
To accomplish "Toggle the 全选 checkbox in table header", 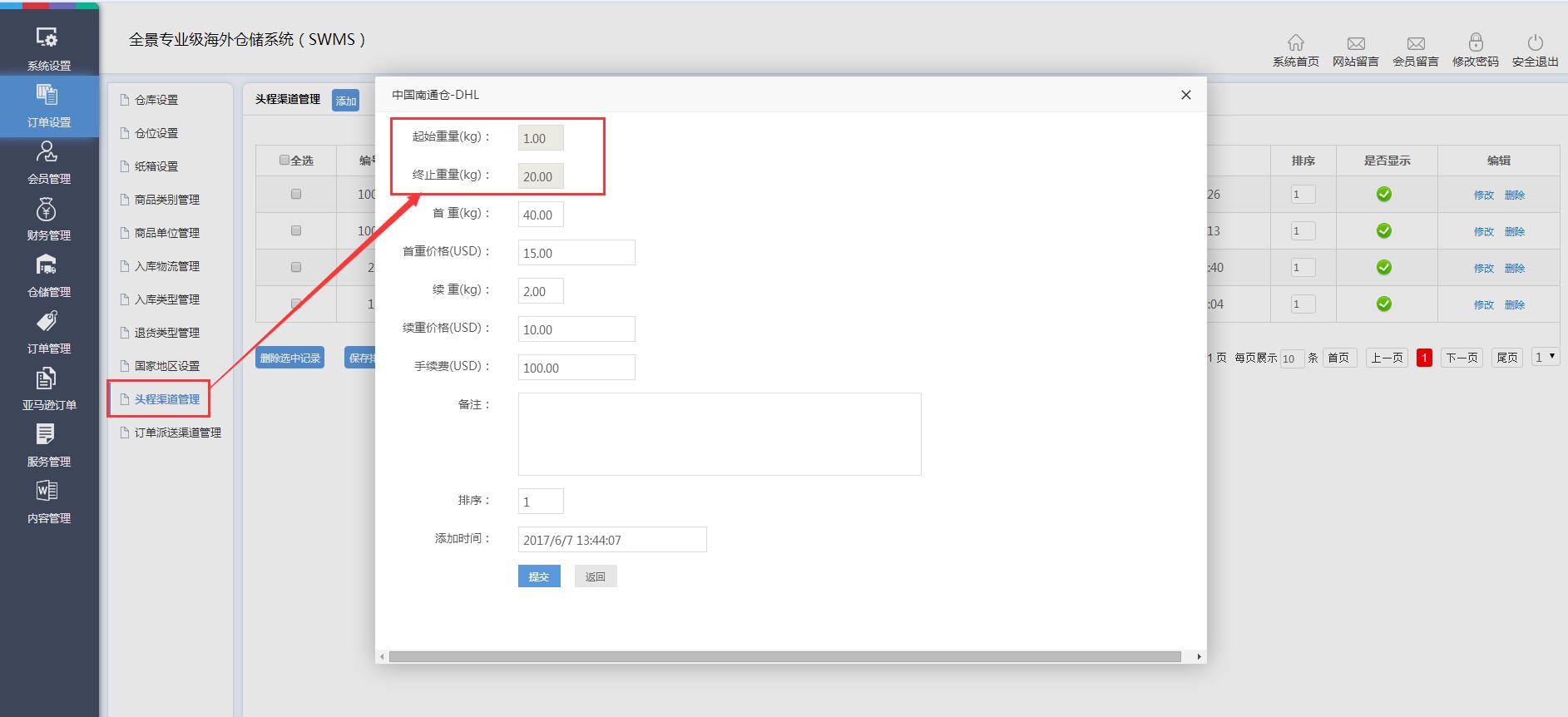I will (285, 160).
